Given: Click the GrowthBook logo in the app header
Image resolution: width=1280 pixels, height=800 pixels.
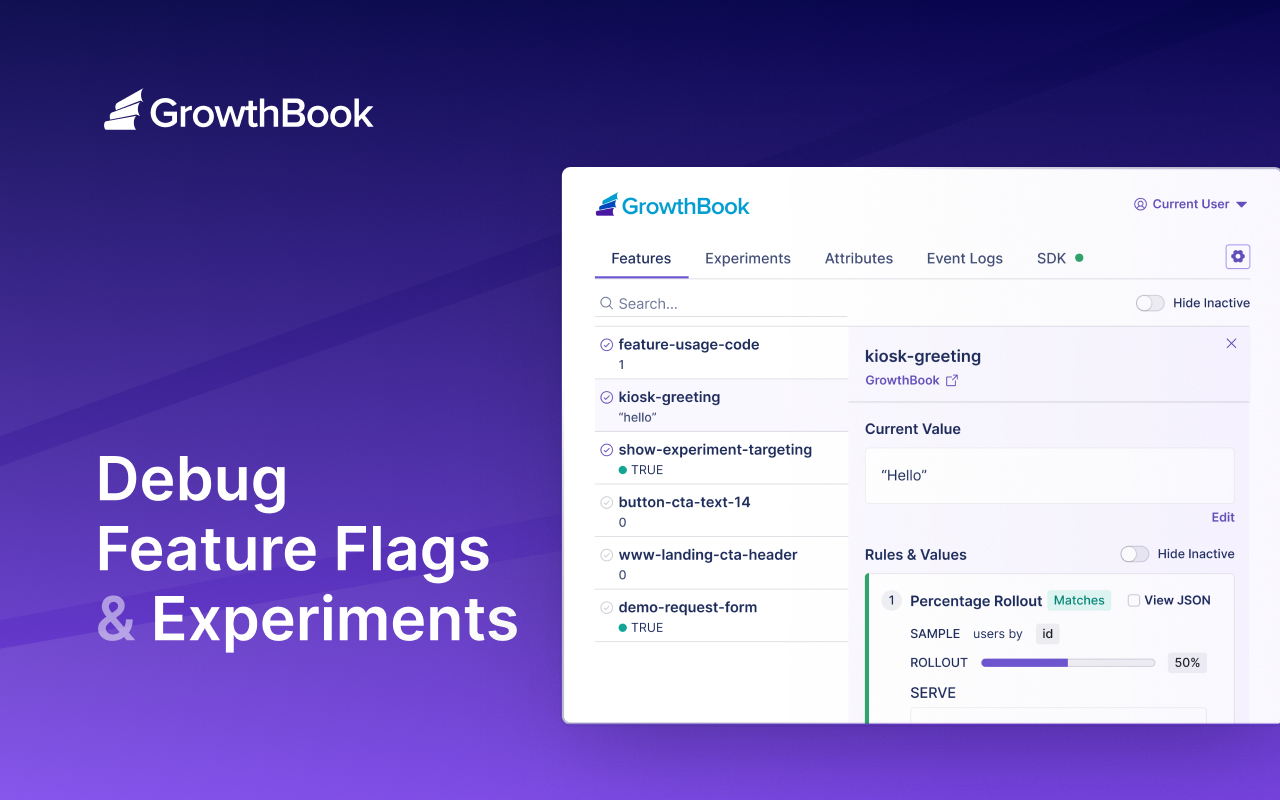Looking at the screenshot, I should (672, 205).
